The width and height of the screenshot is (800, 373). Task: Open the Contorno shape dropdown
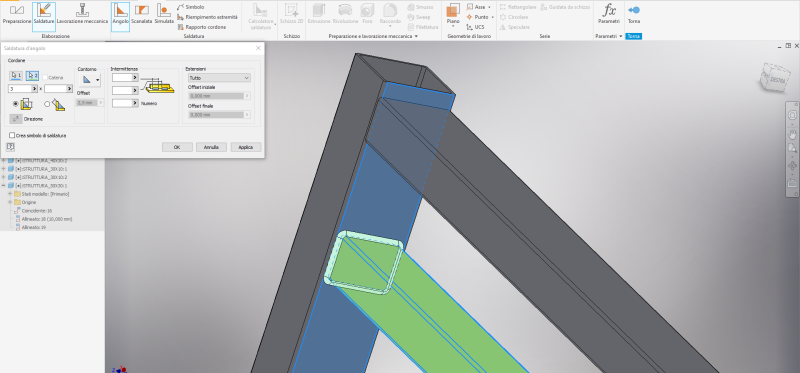coord(89,80)
